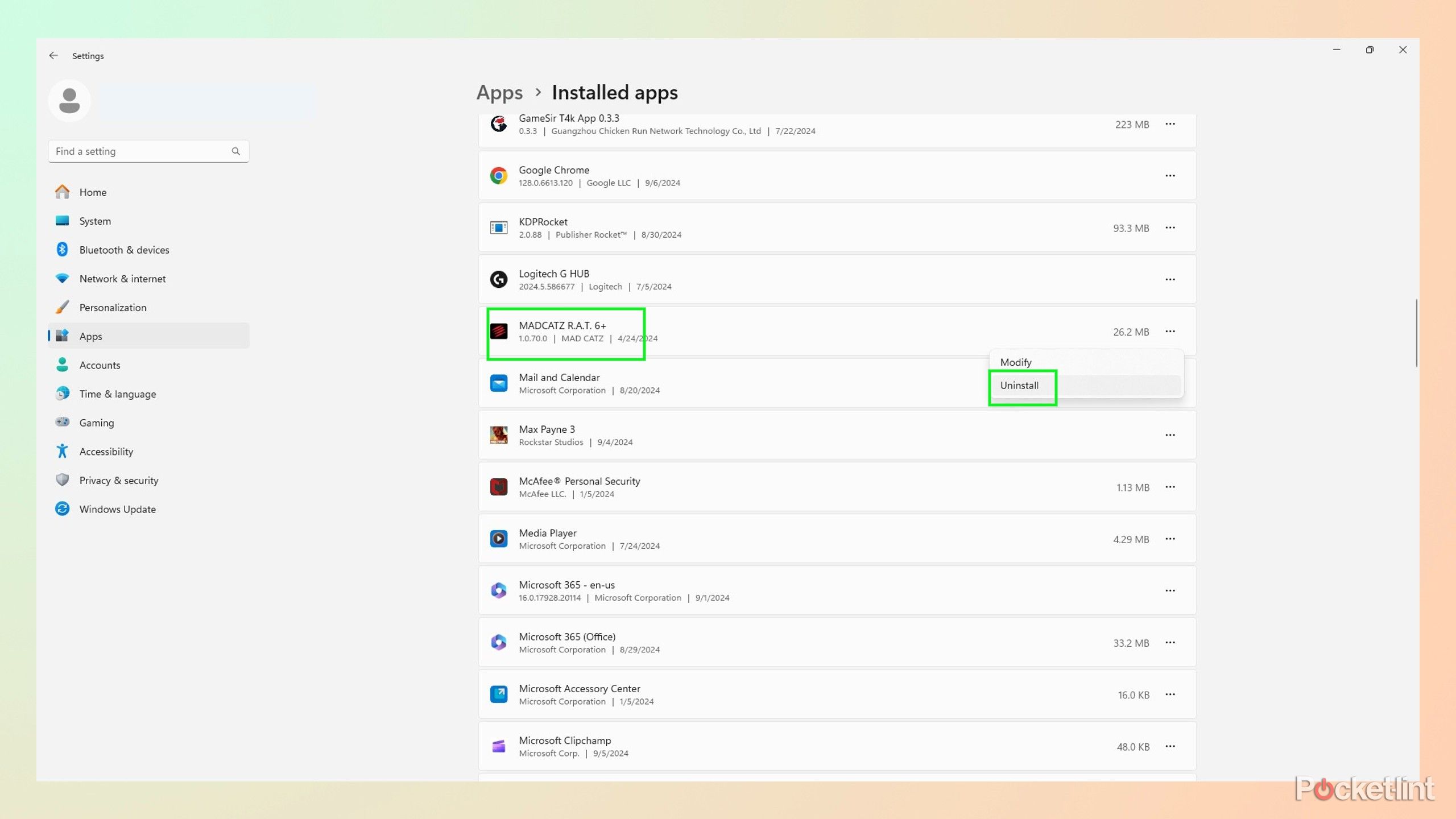This screenshot has height=819, width=1456.
Task: Click in the Find a setting field
Action: coord(148,151)
